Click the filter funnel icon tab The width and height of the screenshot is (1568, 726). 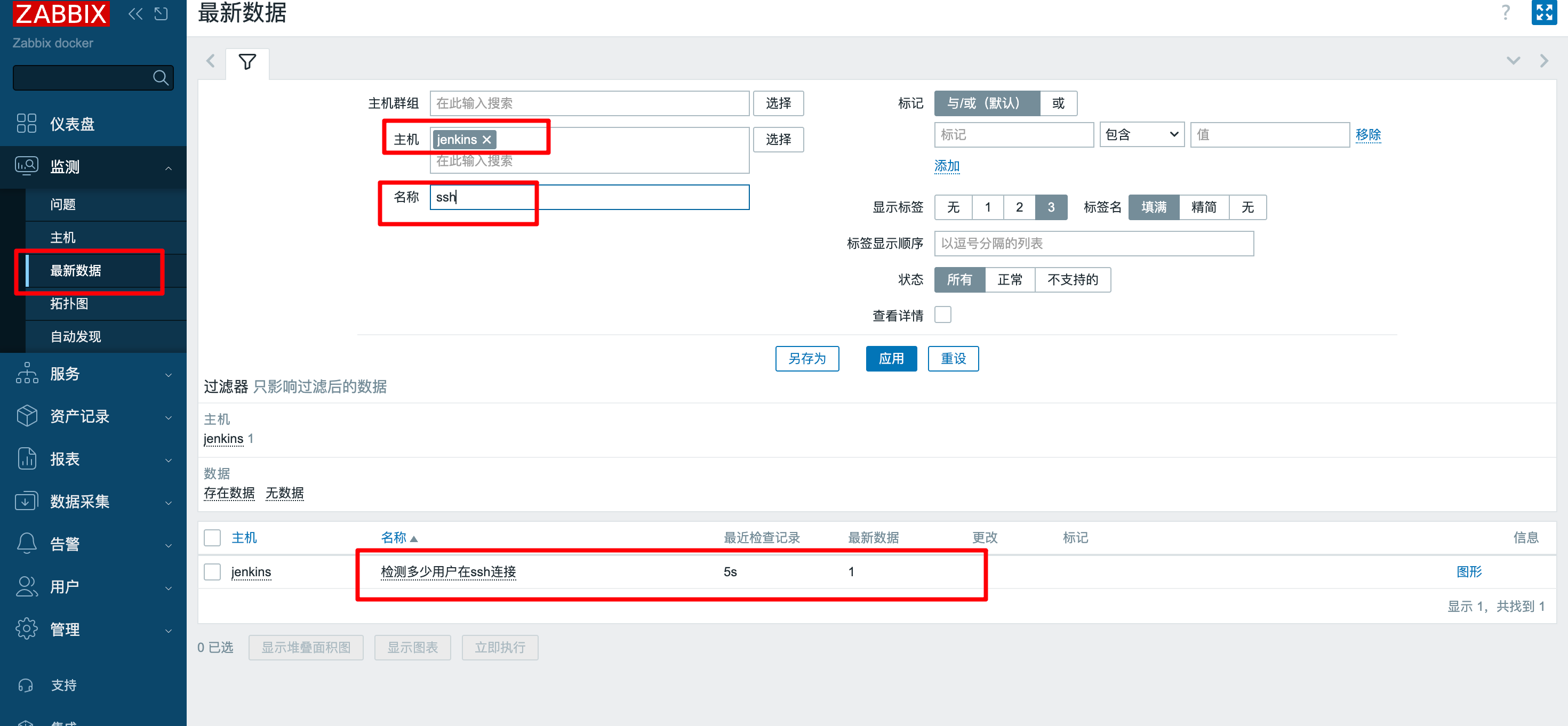[x=247, y=62]
